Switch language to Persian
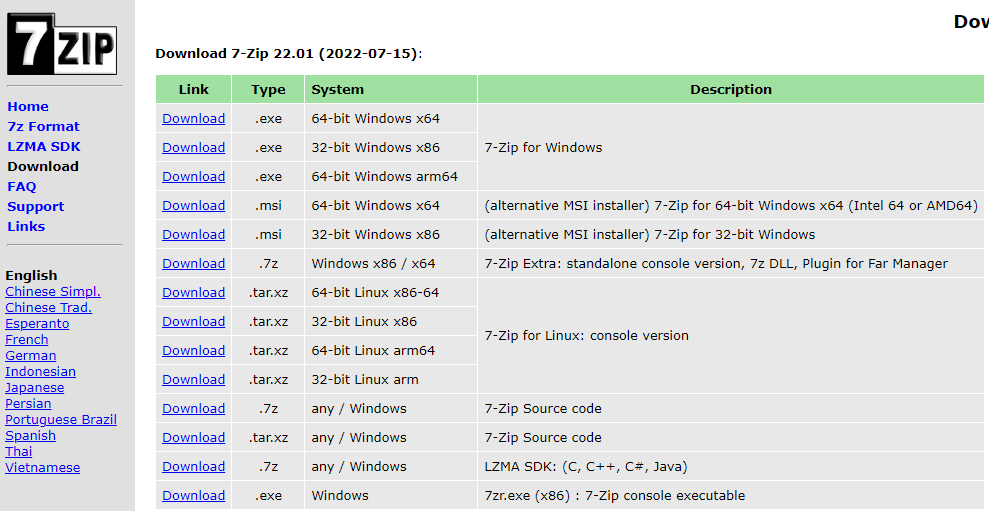Image resolution: width=989 pixels, height=511 pixels. click(x=28, y=404)
